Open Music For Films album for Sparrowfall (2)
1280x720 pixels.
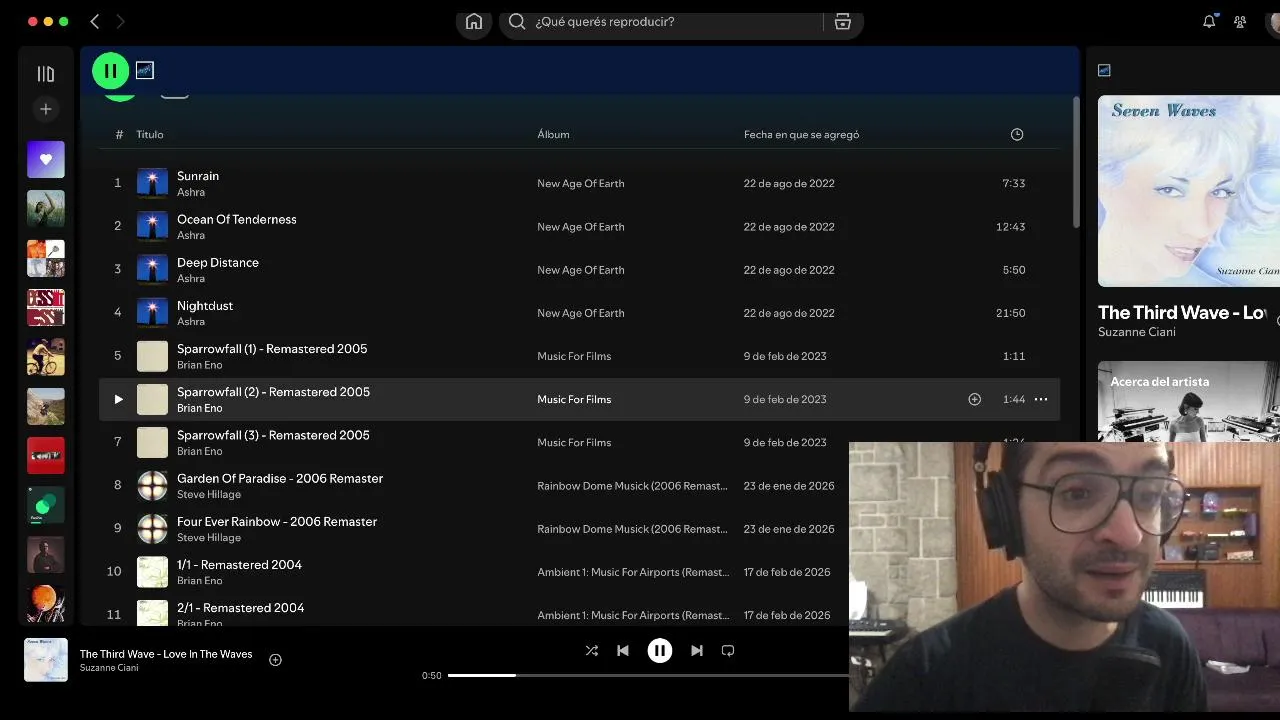point(574,399)
